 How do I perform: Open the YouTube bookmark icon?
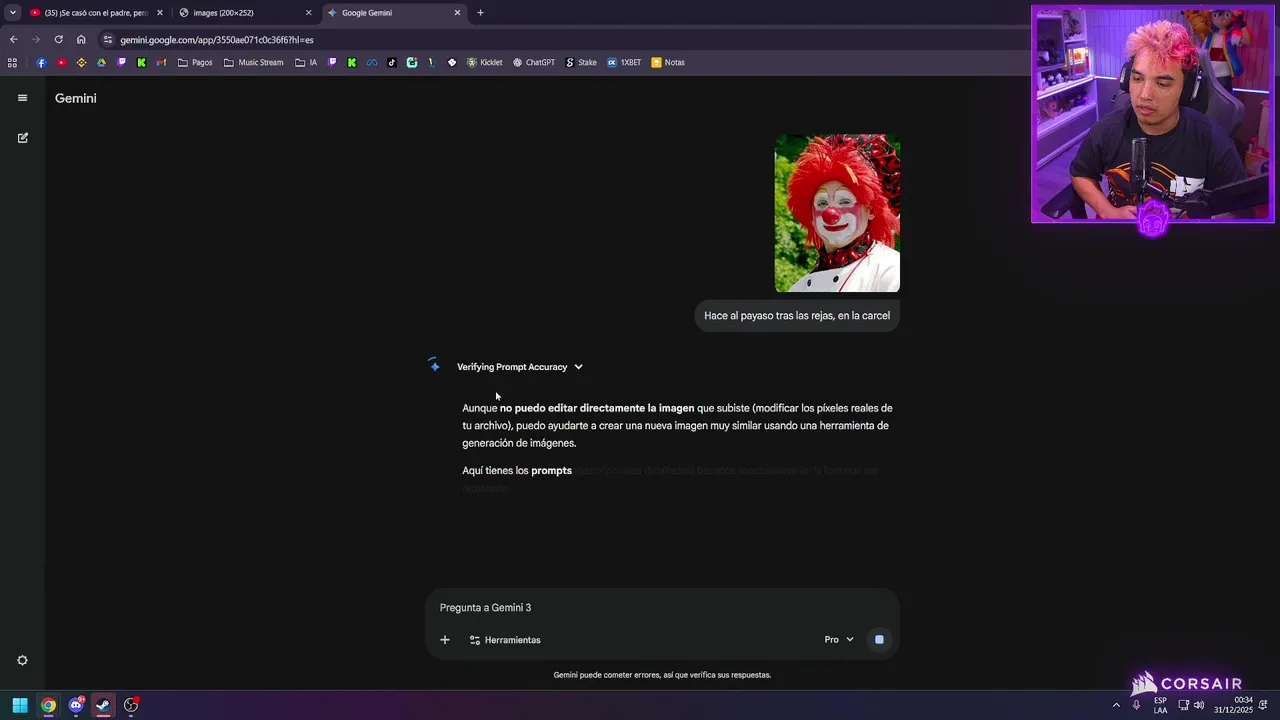61,62
